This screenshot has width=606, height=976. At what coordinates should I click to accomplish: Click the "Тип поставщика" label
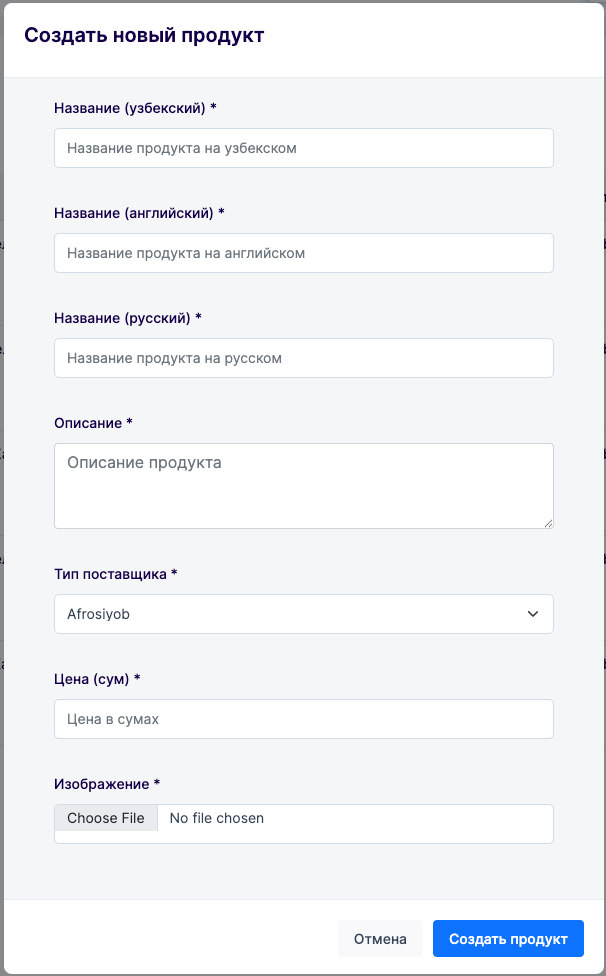[x=115, y=573]
